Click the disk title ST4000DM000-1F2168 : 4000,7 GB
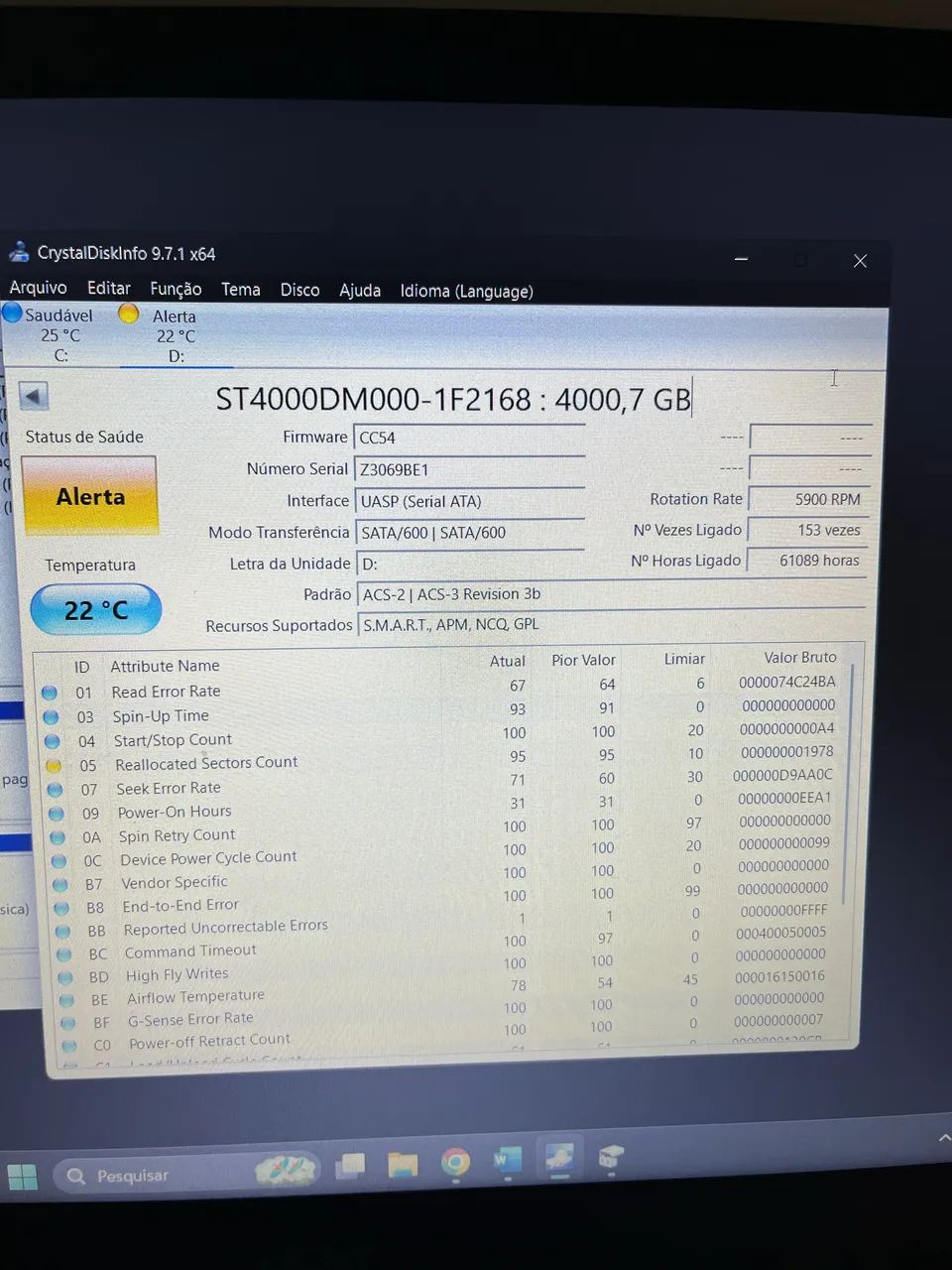The width and height of the screenshot is (952, 1270). pos(453,399)
